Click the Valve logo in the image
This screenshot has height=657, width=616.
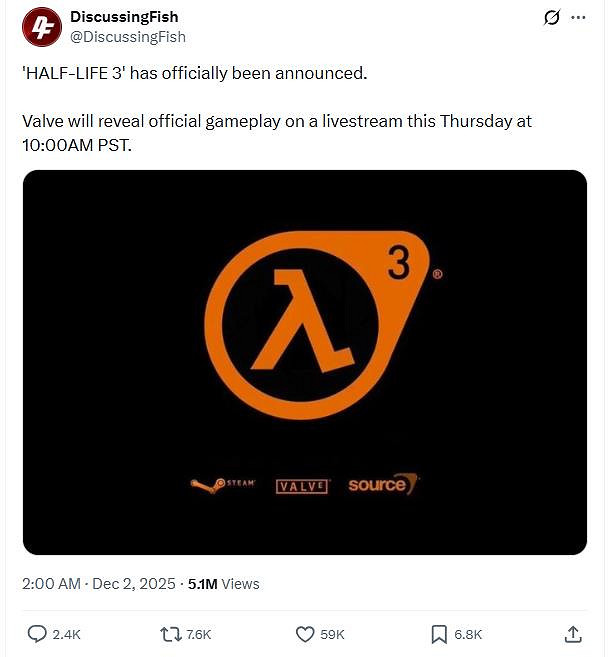pyautogui.click(x=302, y=486)
